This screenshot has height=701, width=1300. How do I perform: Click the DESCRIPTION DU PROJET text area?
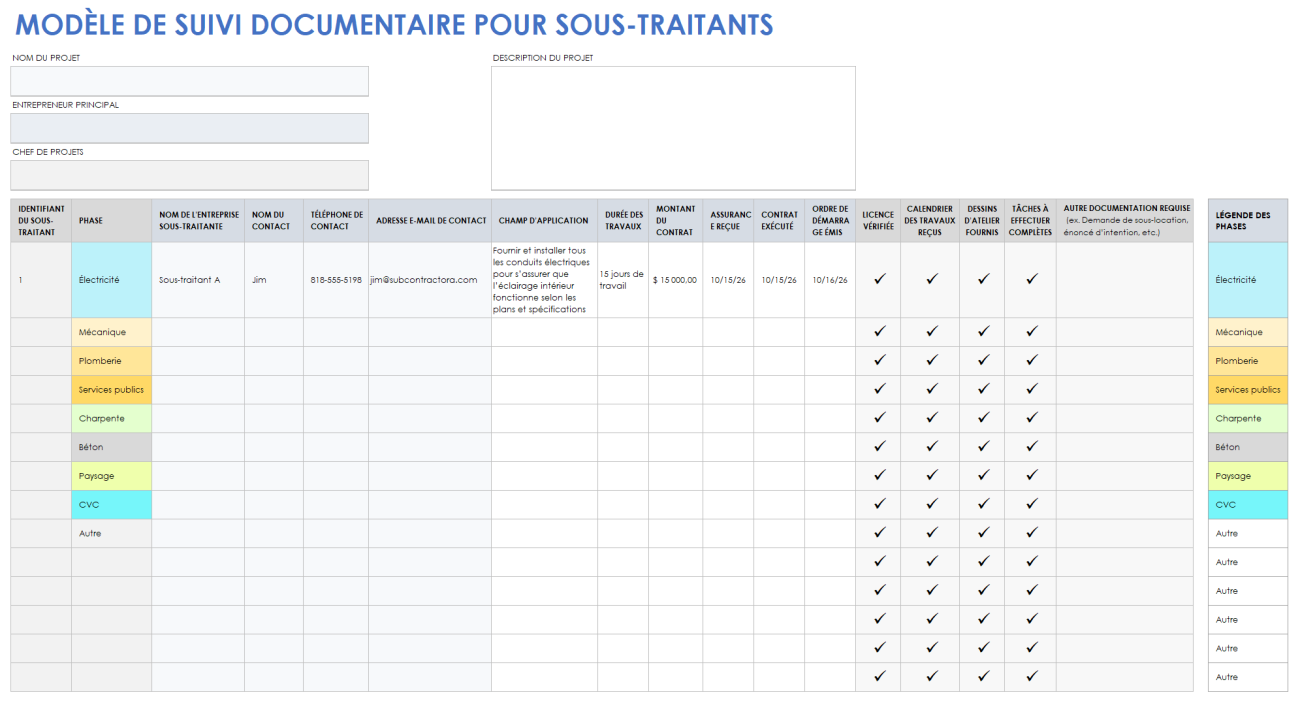tap(672, 128)
